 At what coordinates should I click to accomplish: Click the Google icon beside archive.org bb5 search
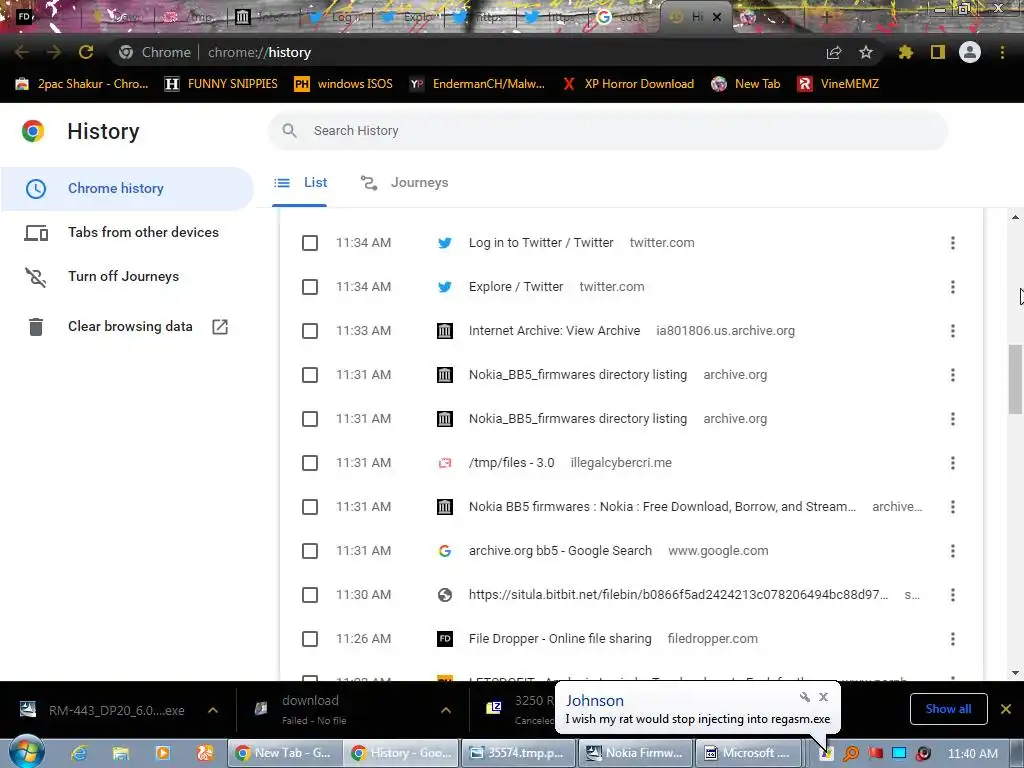pos(445,551)
